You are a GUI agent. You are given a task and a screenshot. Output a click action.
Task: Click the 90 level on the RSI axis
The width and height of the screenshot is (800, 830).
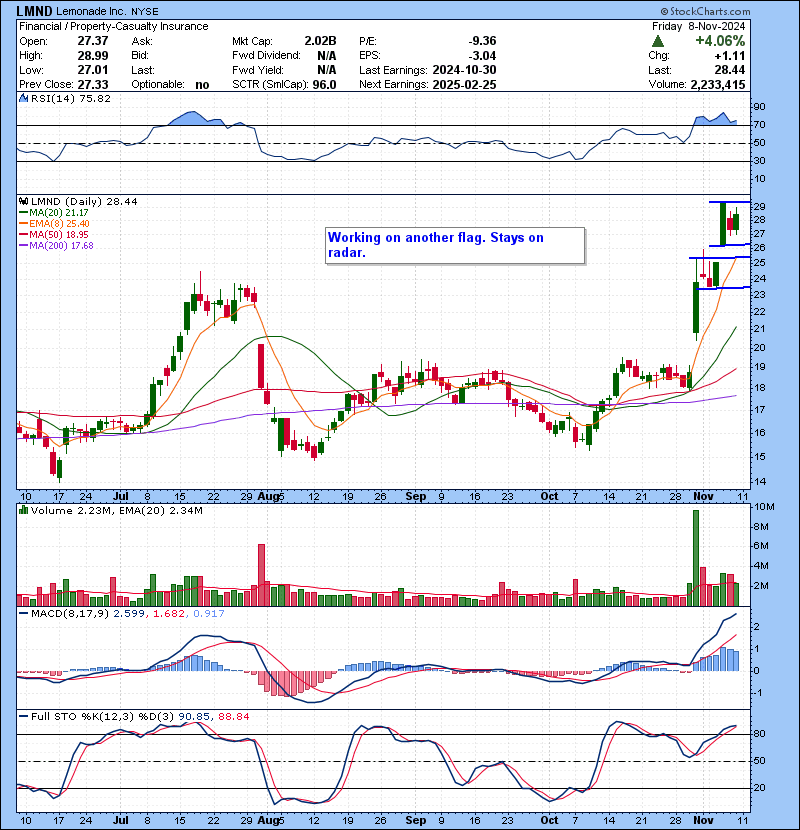(x=759, y=107)
